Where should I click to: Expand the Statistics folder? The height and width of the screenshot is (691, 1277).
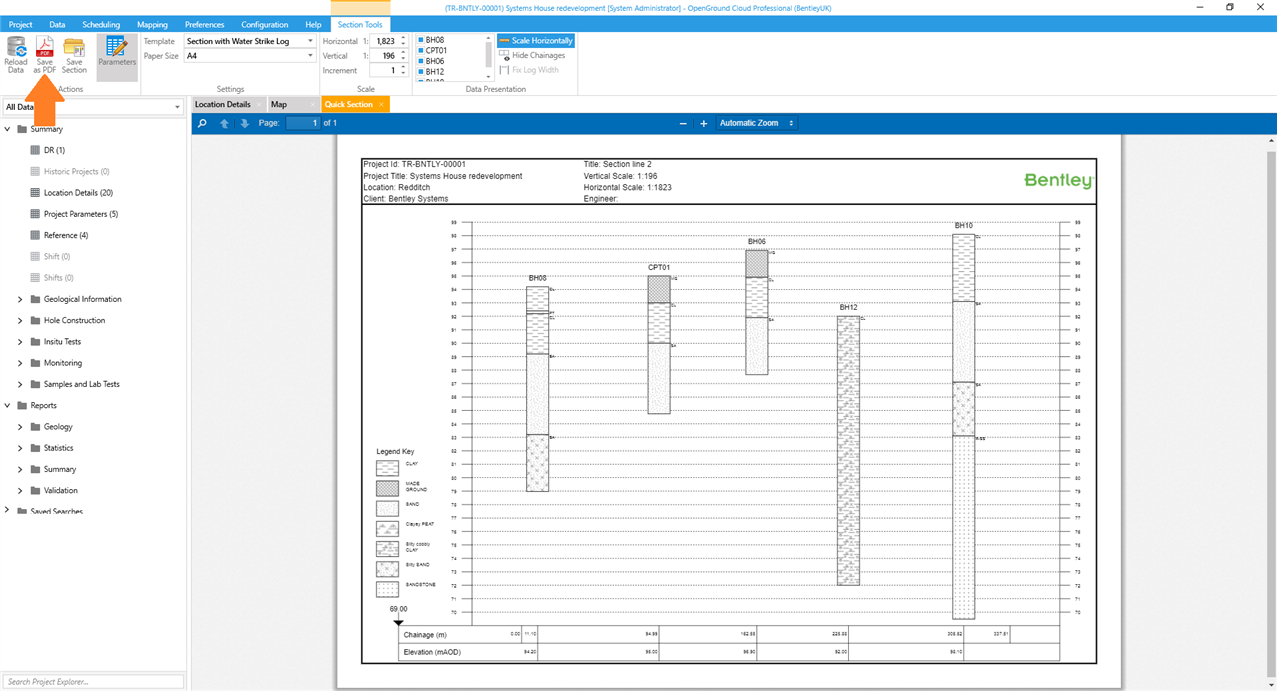point(20,448)
